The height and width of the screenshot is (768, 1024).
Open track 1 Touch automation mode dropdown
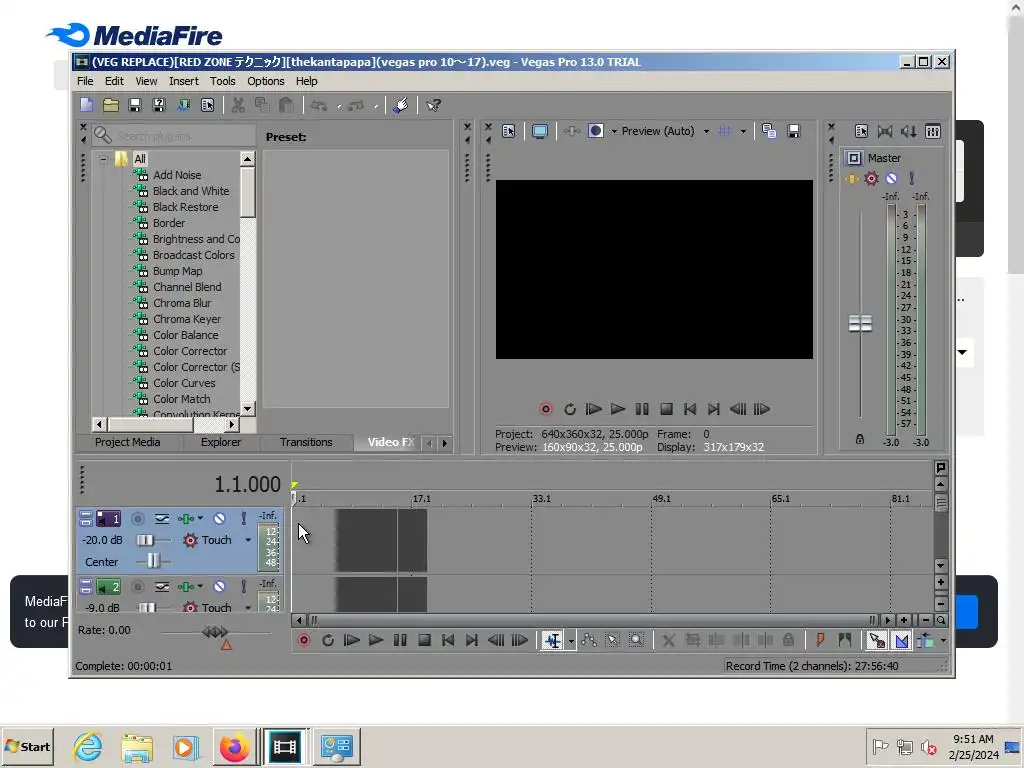(248, 540)
